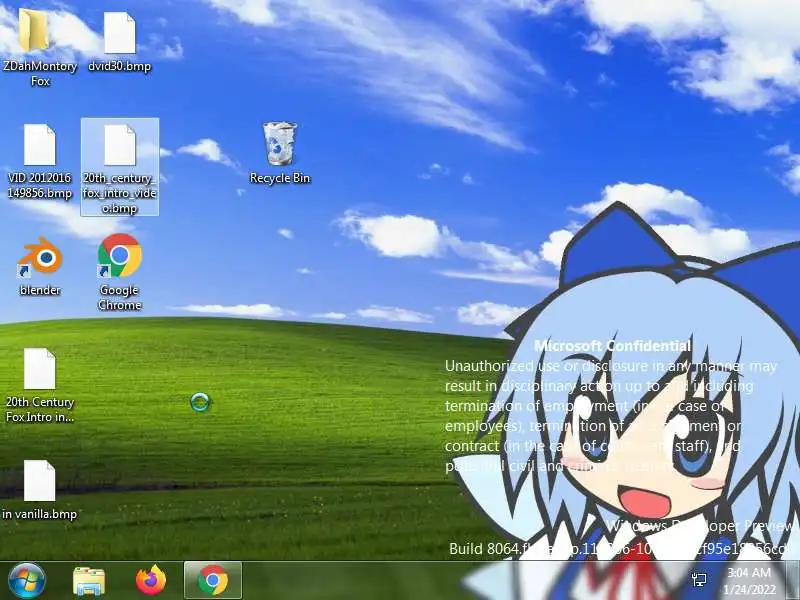The width and height of the screenshot is (800, 600).
Task: Select the ZDahMontory Fox folder icon
Action: point(34,31)
